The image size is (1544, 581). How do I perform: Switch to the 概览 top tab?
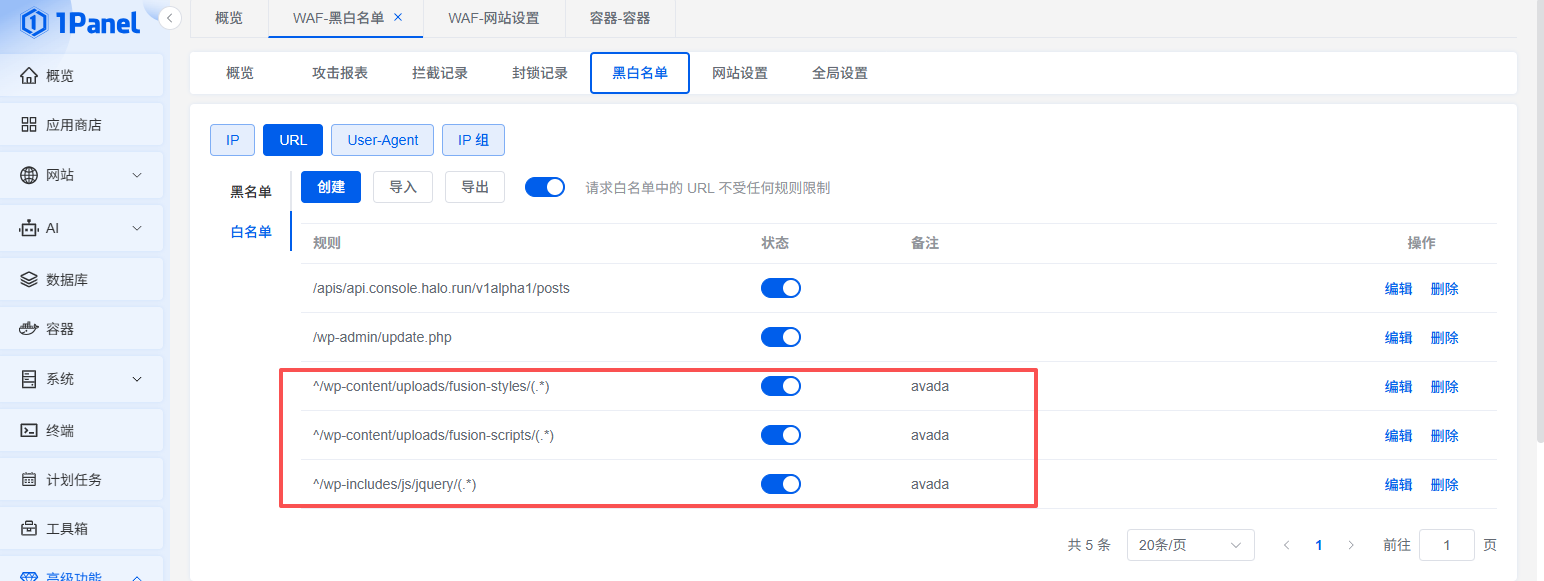pyautogui.click(x=229, y=18)
